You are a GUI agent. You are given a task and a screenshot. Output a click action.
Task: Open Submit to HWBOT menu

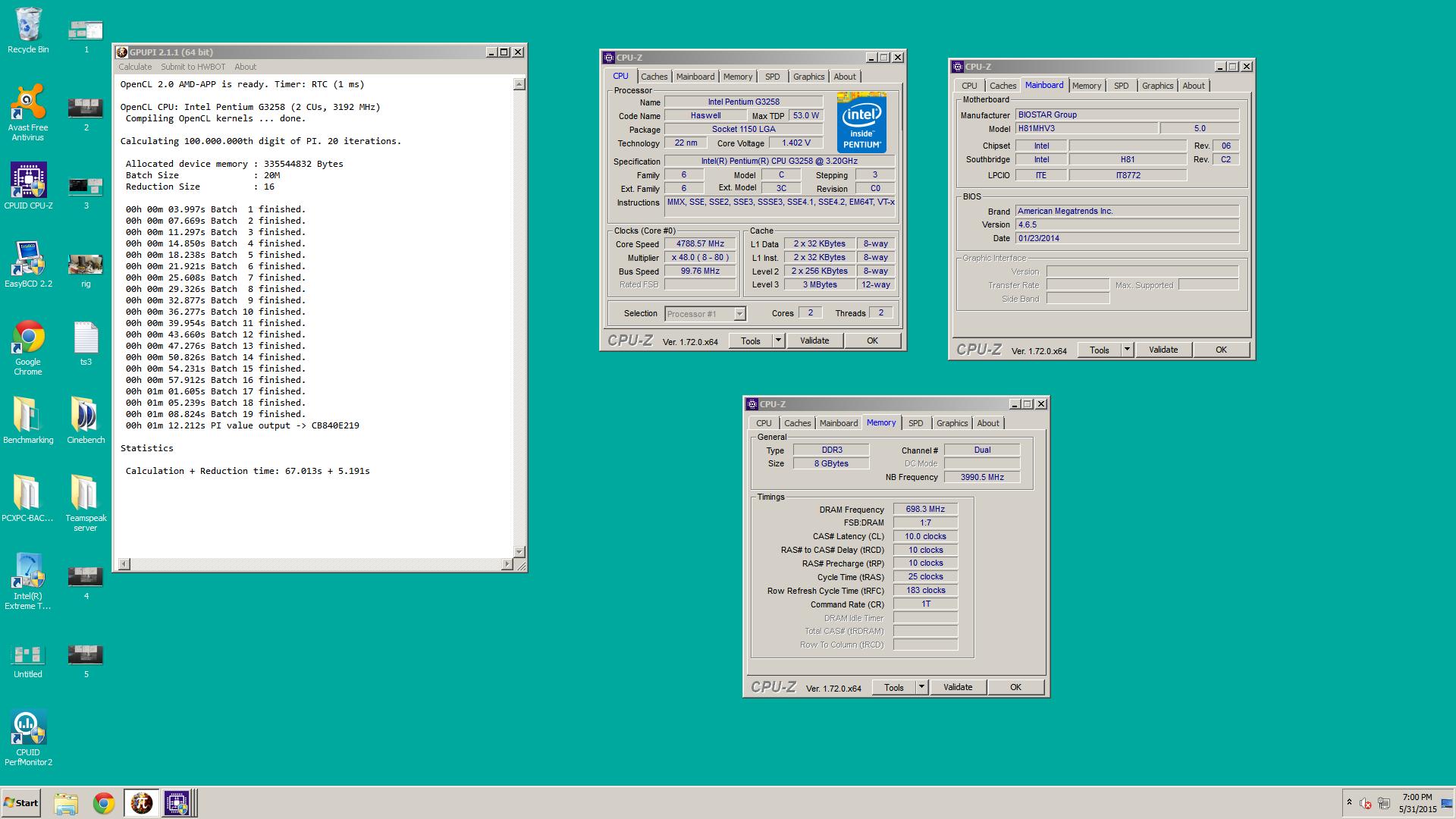coord(193,67)
